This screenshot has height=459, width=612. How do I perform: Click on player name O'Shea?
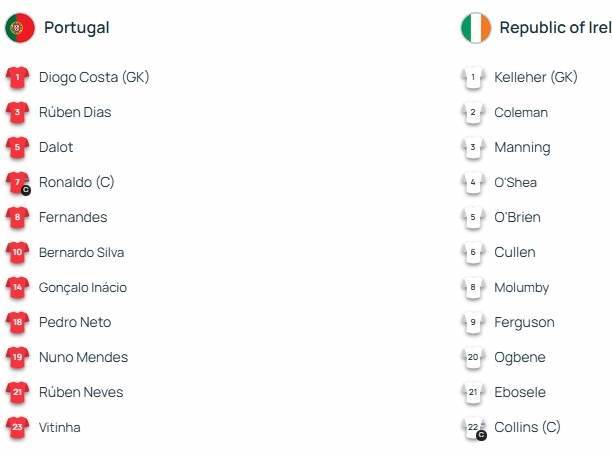515,183
